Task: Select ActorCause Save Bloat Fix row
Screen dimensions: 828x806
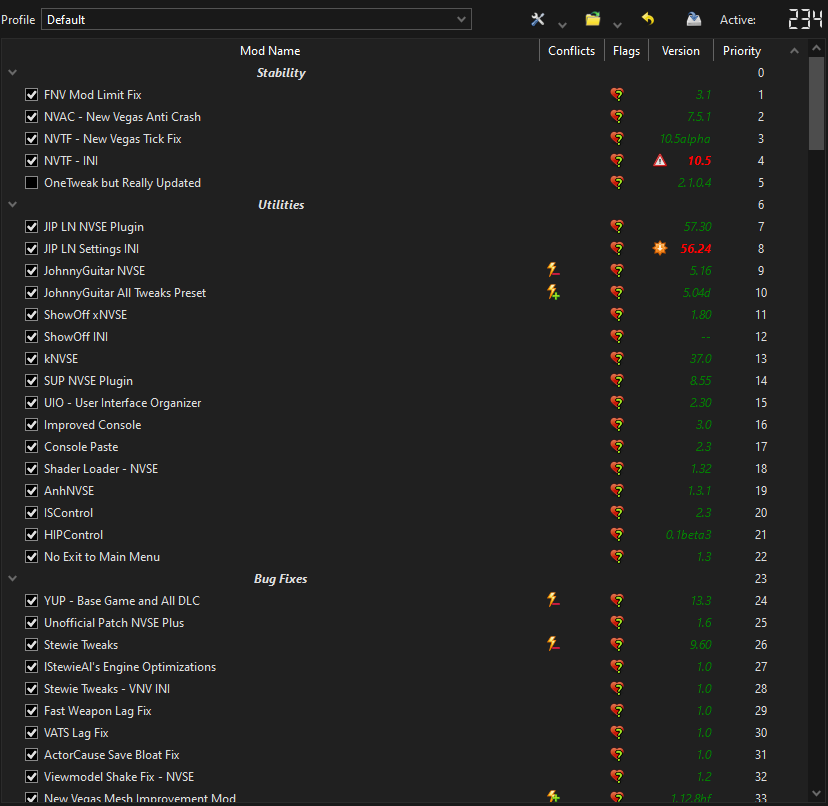Action: coord(404,755)
